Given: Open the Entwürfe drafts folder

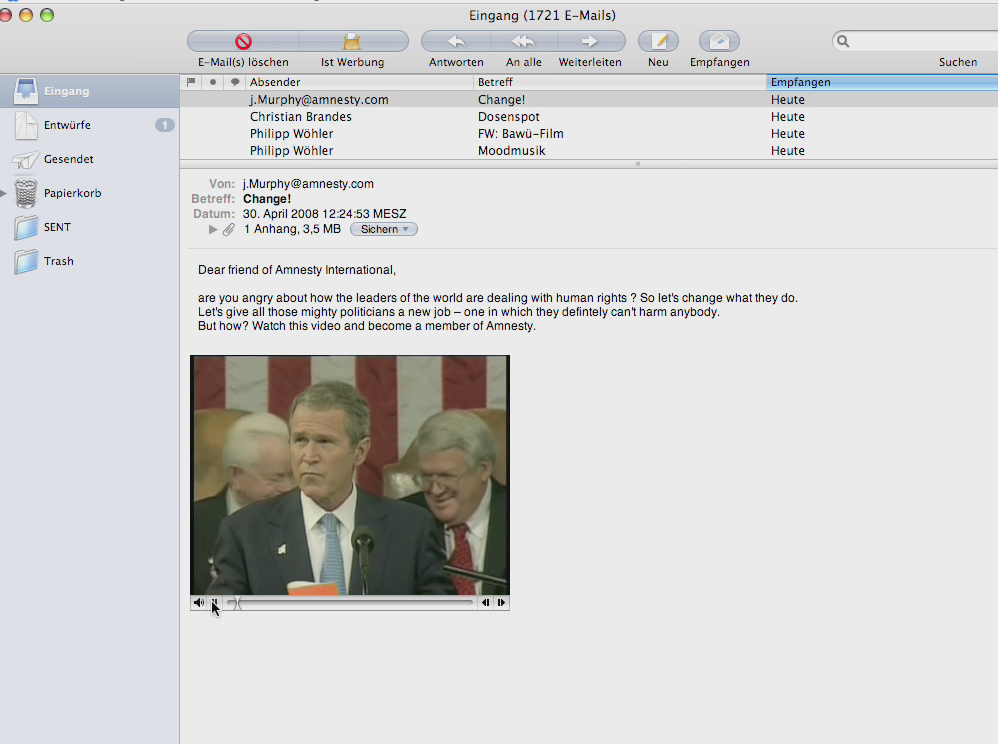Looking at the screenshot, I should [89, 125].
